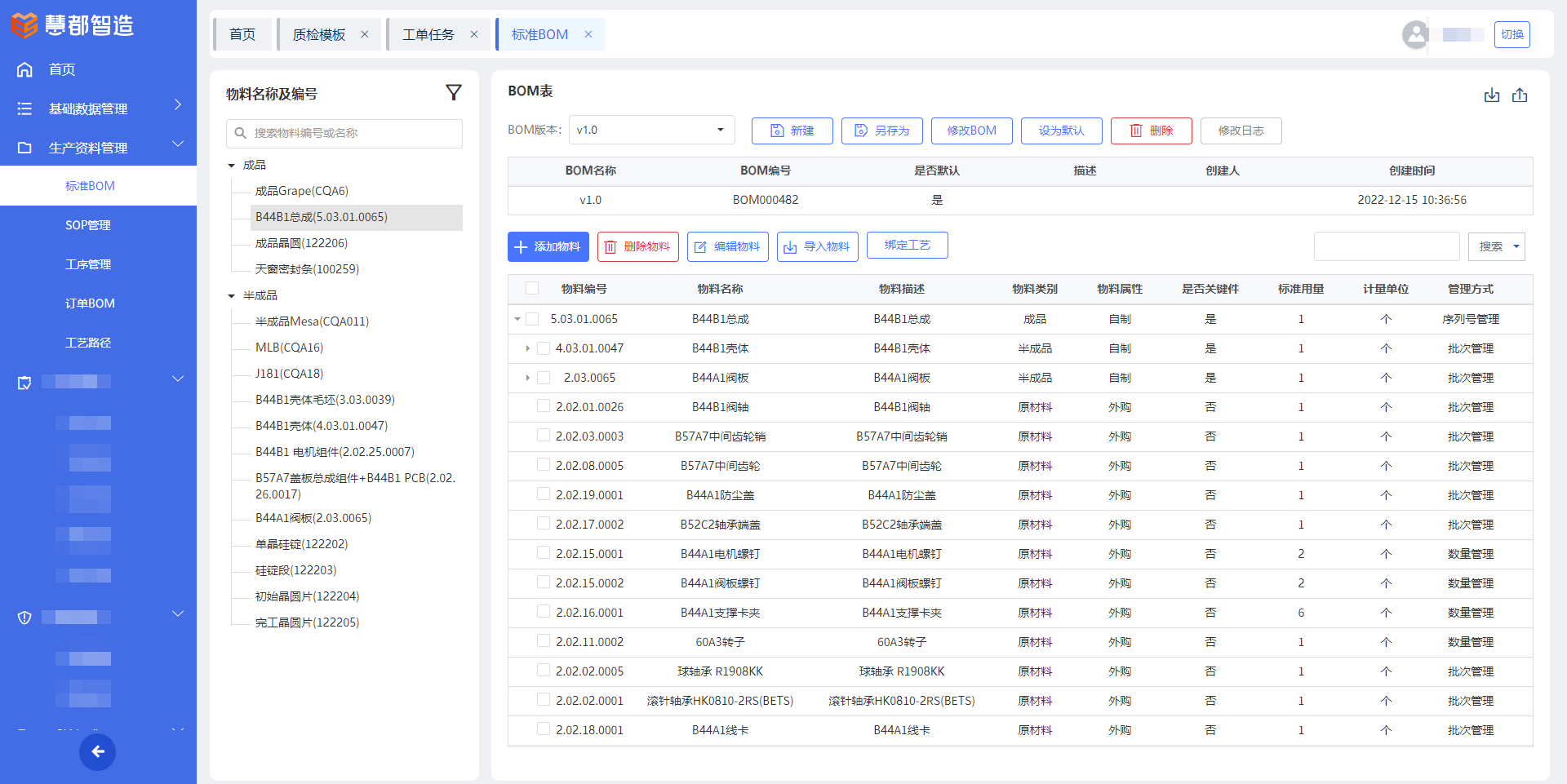Click the download icon in the BOM table header

(x=1492, y=95)
